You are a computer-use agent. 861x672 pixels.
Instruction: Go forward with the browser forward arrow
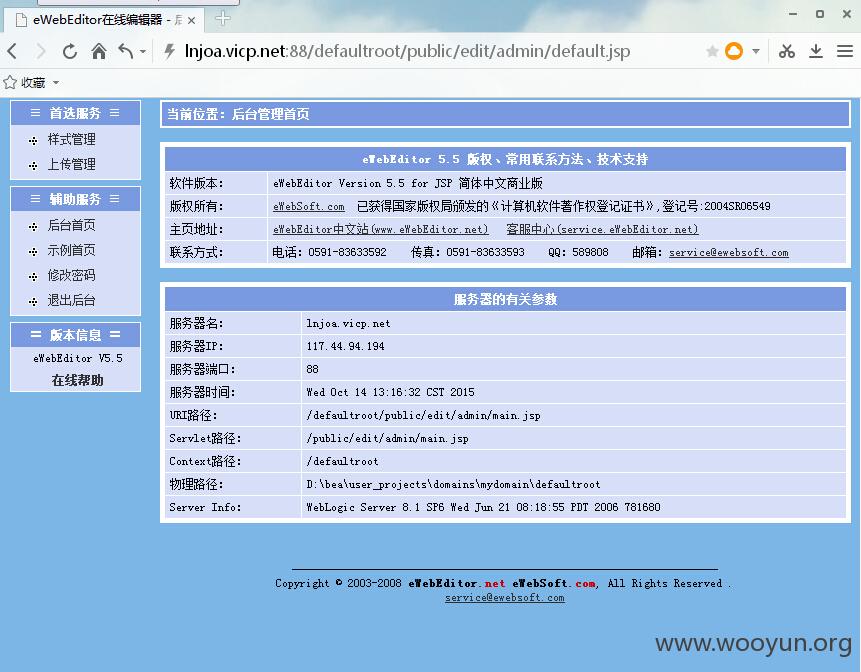pyautogui.click(x=41, y=52)
